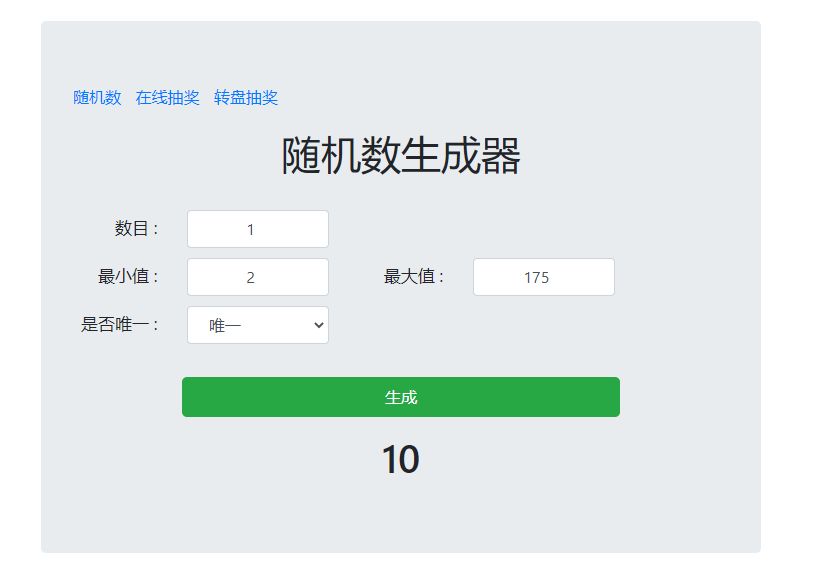
Task: Click the value 2 in the min field
Action: (x=251, y=278)
